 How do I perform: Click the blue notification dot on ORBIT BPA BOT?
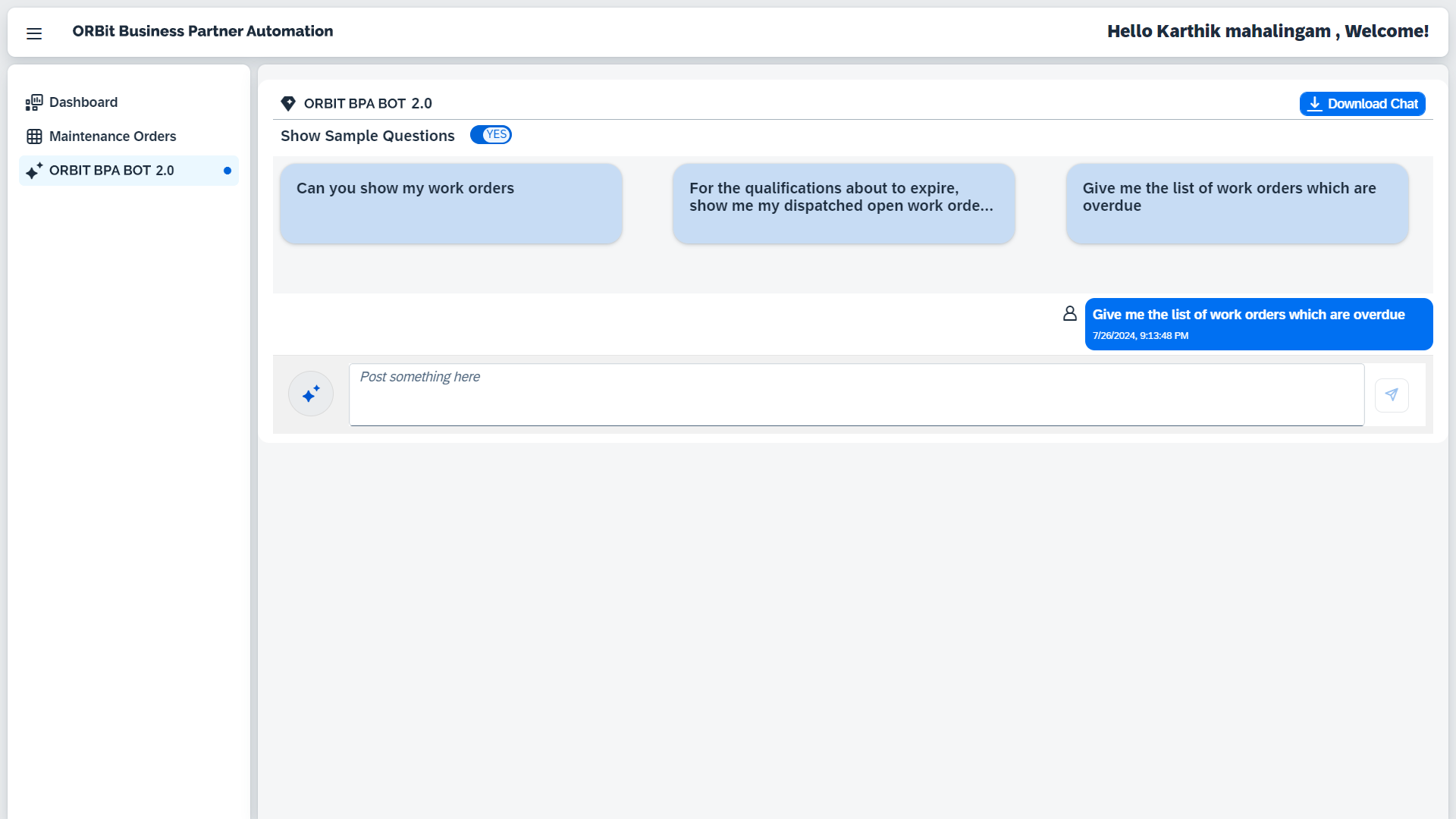[x=227, y=171]
